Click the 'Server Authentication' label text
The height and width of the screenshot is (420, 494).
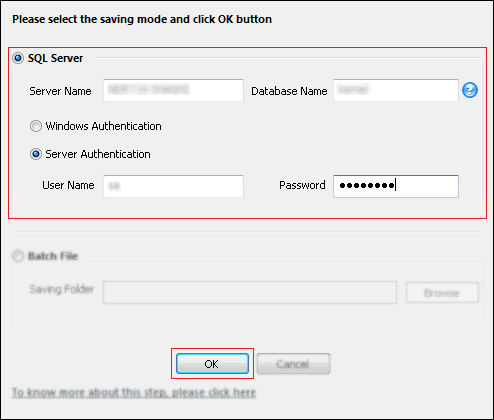point(98,154)
